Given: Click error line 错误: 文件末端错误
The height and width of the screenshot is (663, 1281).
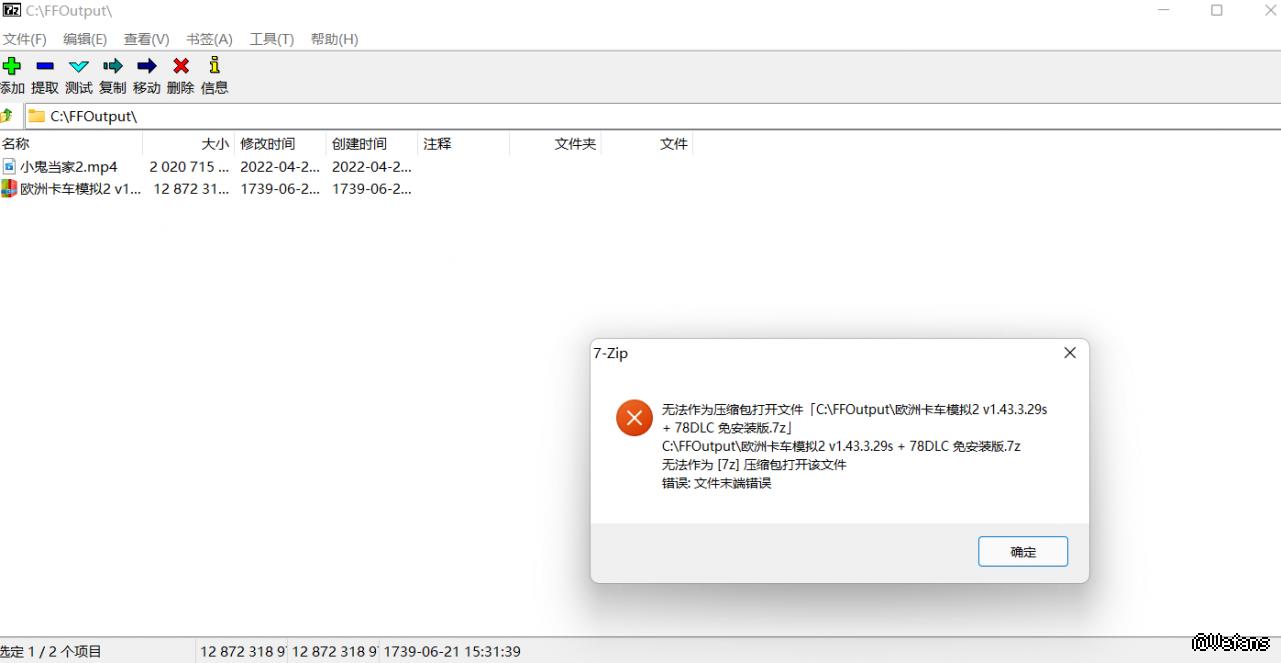Looking at the screenshot, I should coord(716,483).
